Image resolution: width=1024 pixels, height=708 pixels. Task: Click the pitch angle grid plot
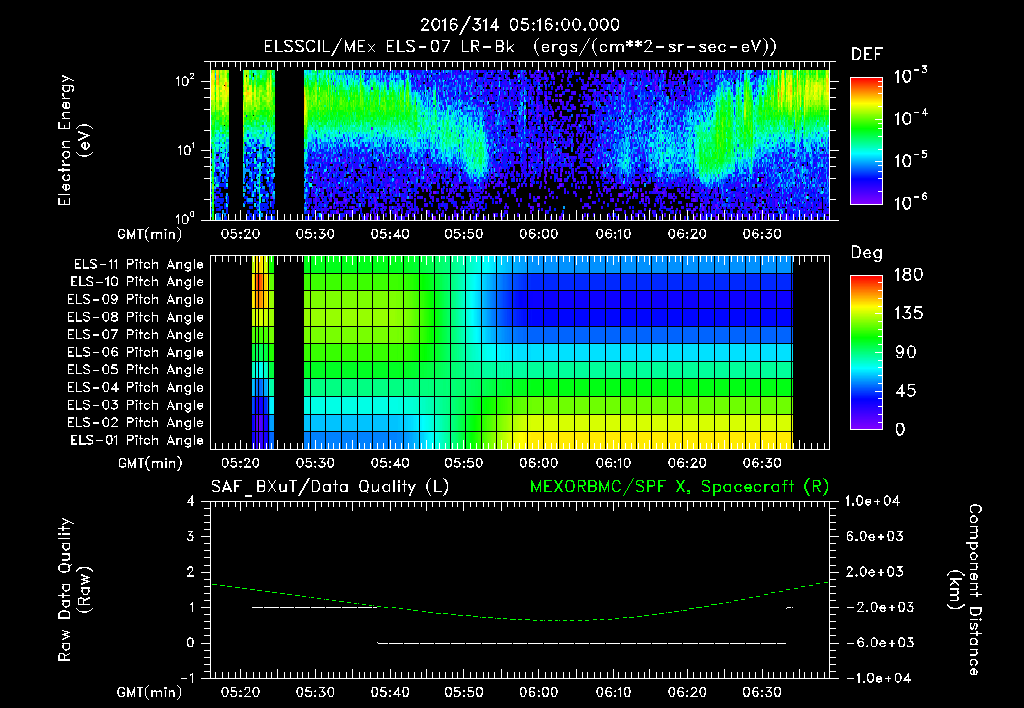tap(520, 352)
